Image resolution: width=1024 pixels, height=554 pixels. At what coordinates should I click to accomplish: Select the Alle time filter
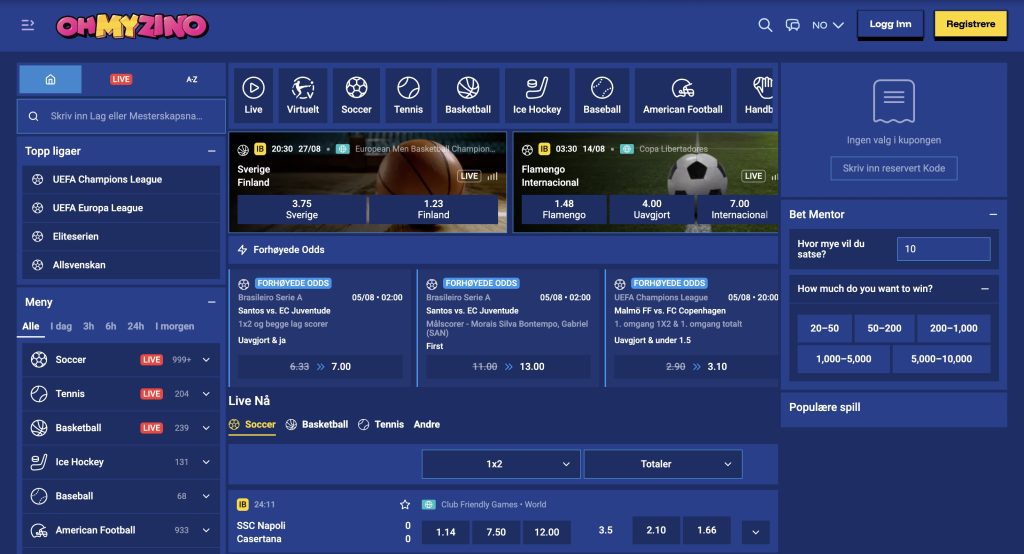point(31,326)
